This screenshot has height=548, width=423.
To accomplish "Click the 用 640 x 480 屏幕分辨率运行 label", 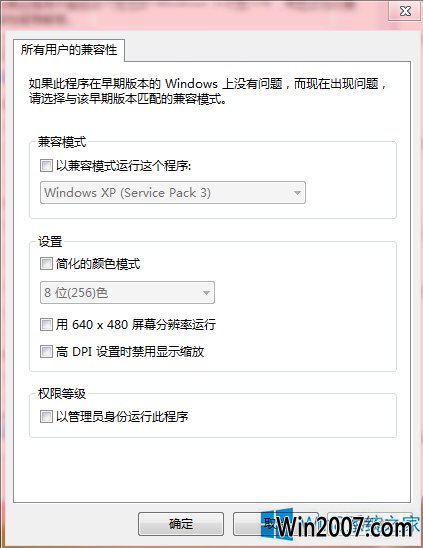I will pos(136,325).
